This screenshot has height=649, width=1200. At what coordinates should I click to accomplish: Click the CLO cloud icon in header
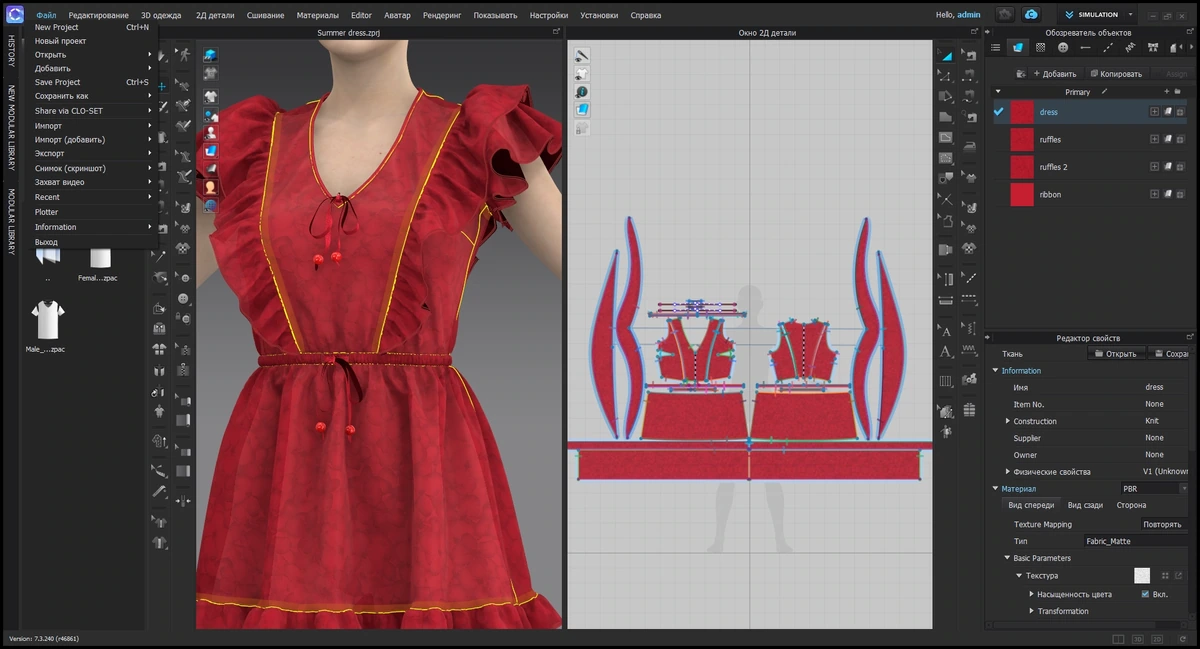coord(1031,15)
